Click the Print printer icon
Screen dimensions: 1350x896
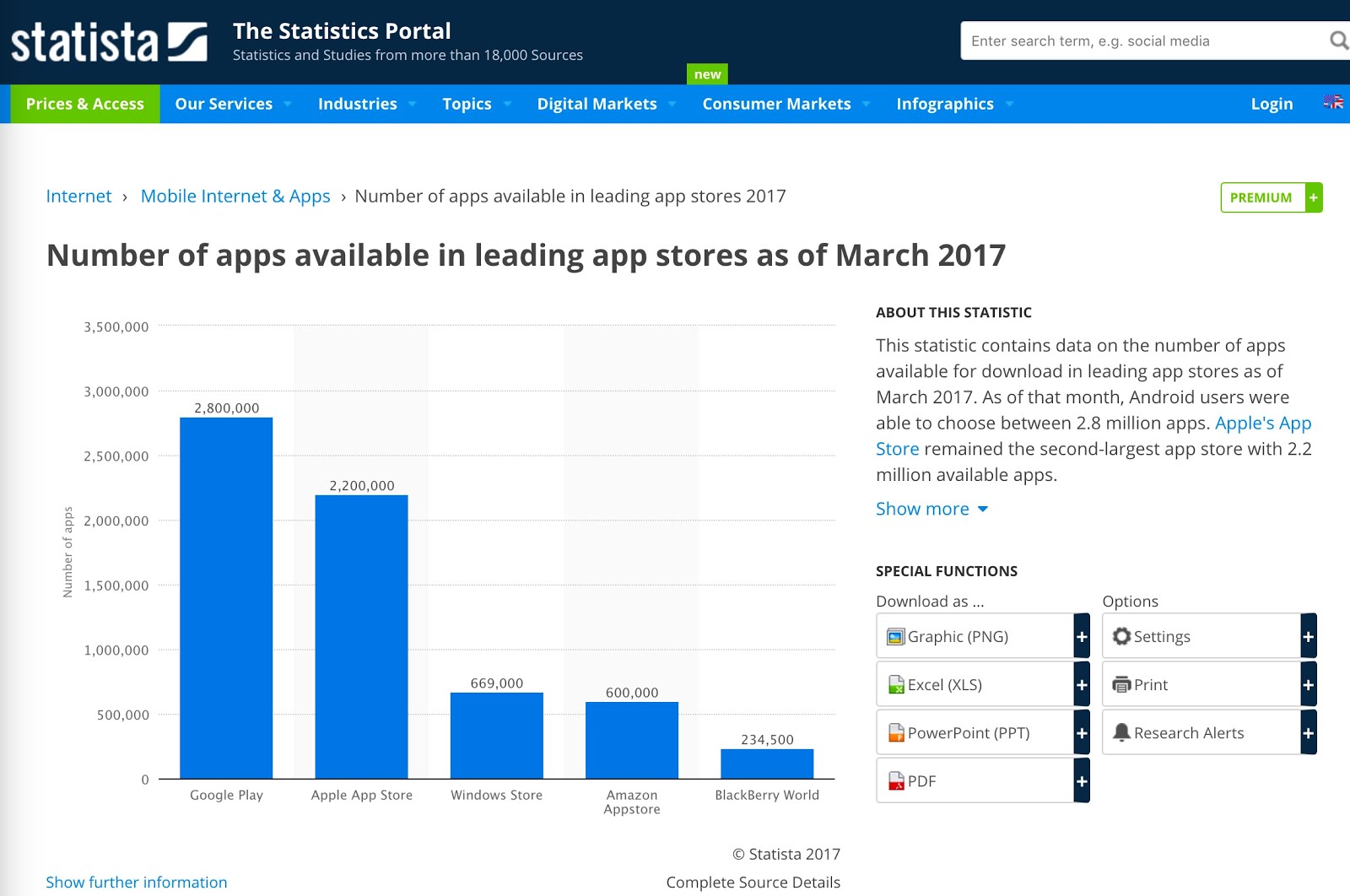tap(1121, 685)
